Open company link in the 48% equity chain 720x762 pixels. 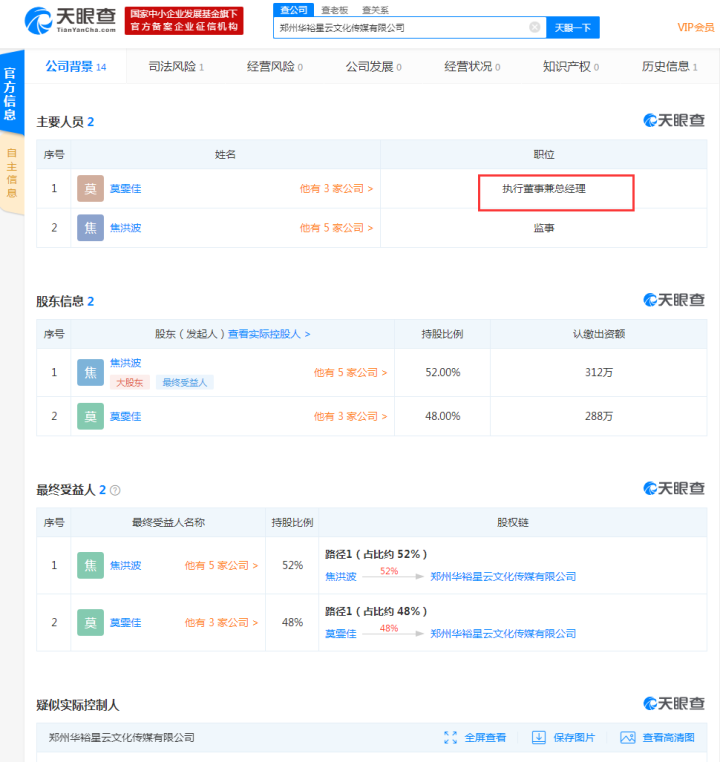(503, 634)
